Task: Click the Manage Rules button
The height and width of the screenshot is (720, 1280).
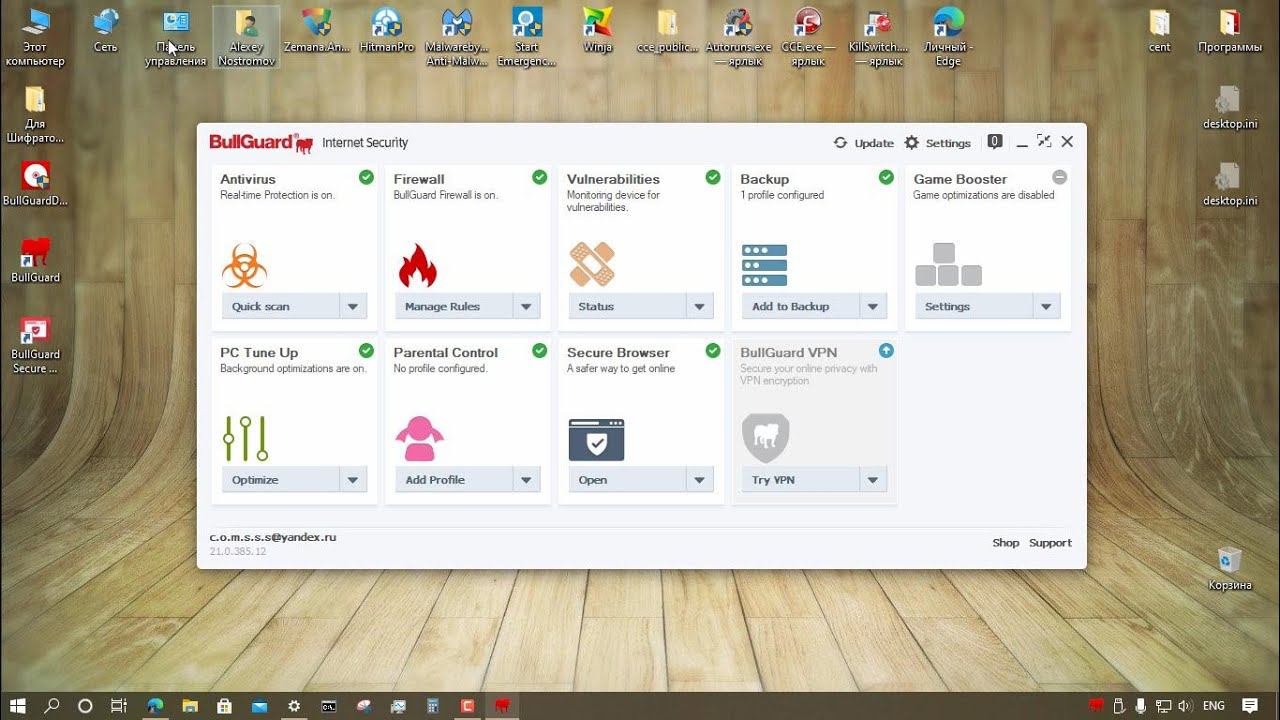Action: (x=454, y=306)
